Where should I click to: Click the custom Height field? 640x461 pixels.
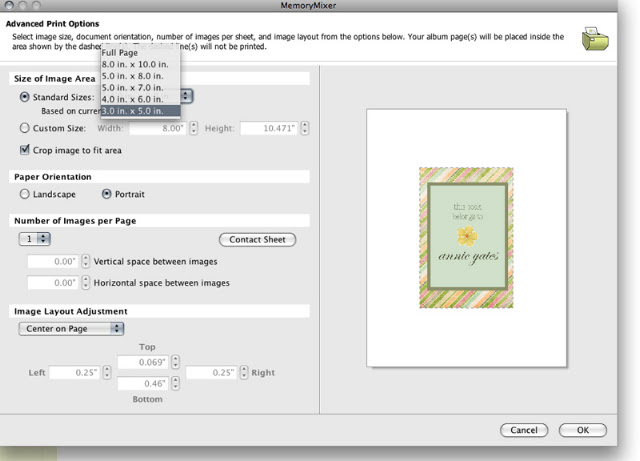pos(270,128)
